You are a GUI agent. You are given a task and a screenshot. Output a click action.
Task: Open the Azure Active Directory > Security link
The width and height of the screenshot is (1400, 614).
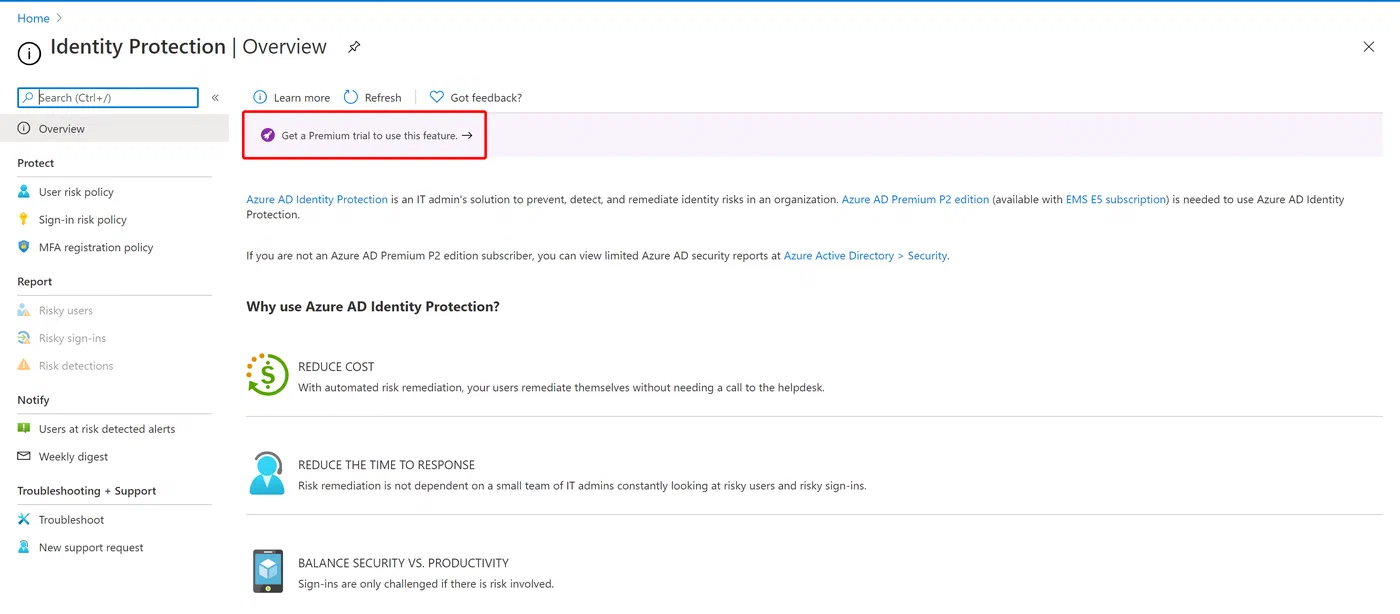(x=865, y=255)
